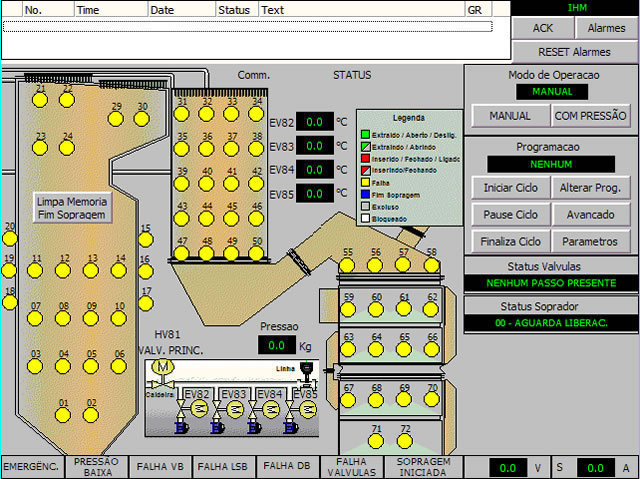Open the Avancado settings
The width and height of the screenshot is (640, 479).
(x=590, y=215)
